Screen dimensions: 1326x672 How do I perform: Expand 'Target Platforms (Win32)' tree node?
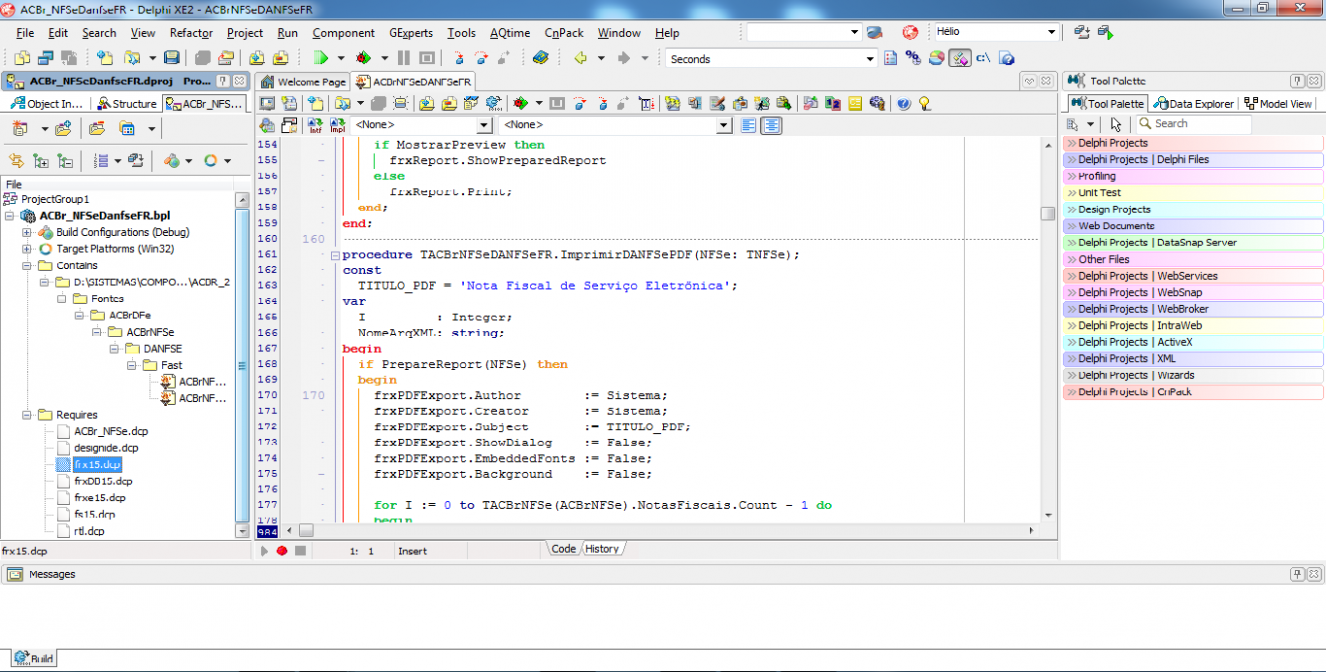27,249
